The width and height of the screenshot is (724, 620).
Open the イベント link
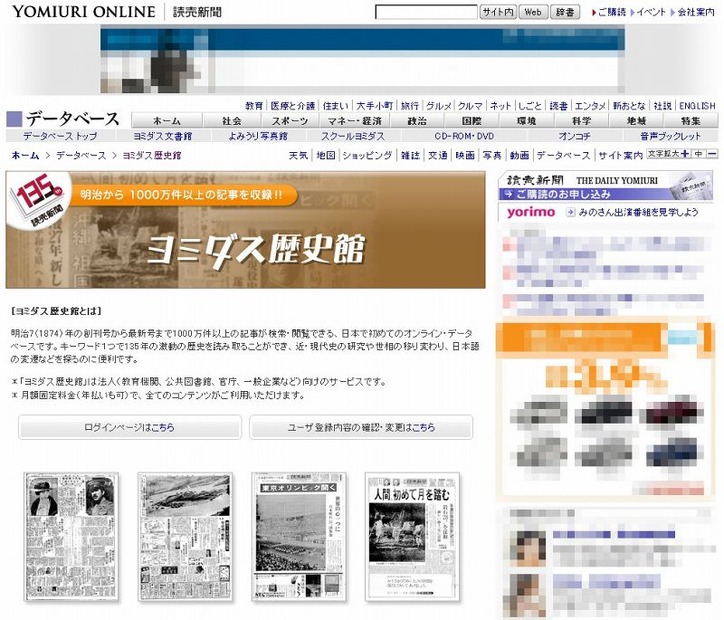[x=651, y=12]
